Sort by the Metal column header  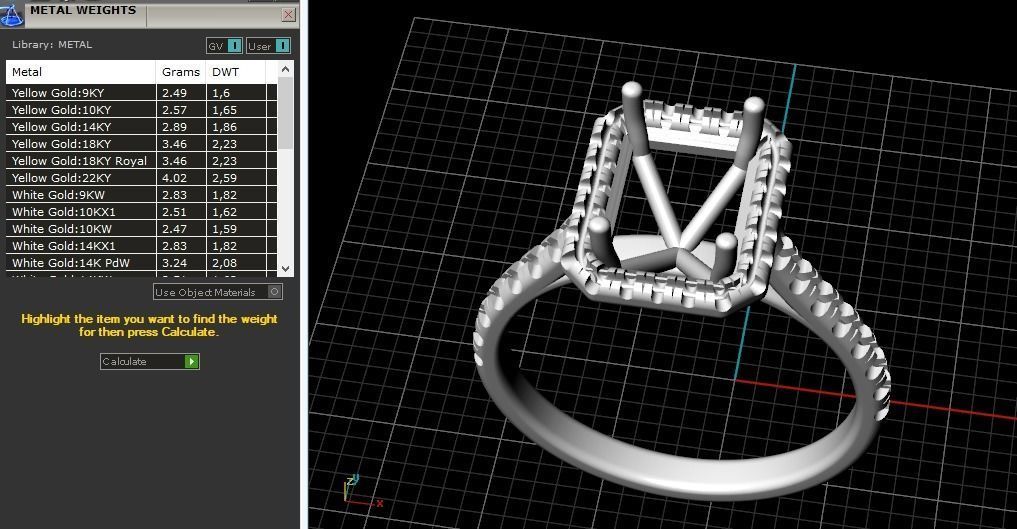pos(80,72)
